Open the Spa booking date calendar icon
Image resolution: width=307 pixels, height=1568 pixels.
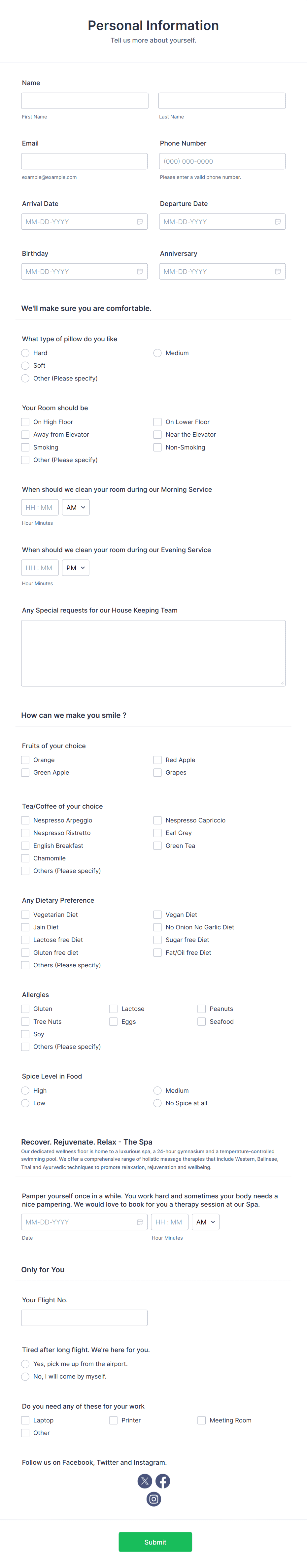[140, 1222]
